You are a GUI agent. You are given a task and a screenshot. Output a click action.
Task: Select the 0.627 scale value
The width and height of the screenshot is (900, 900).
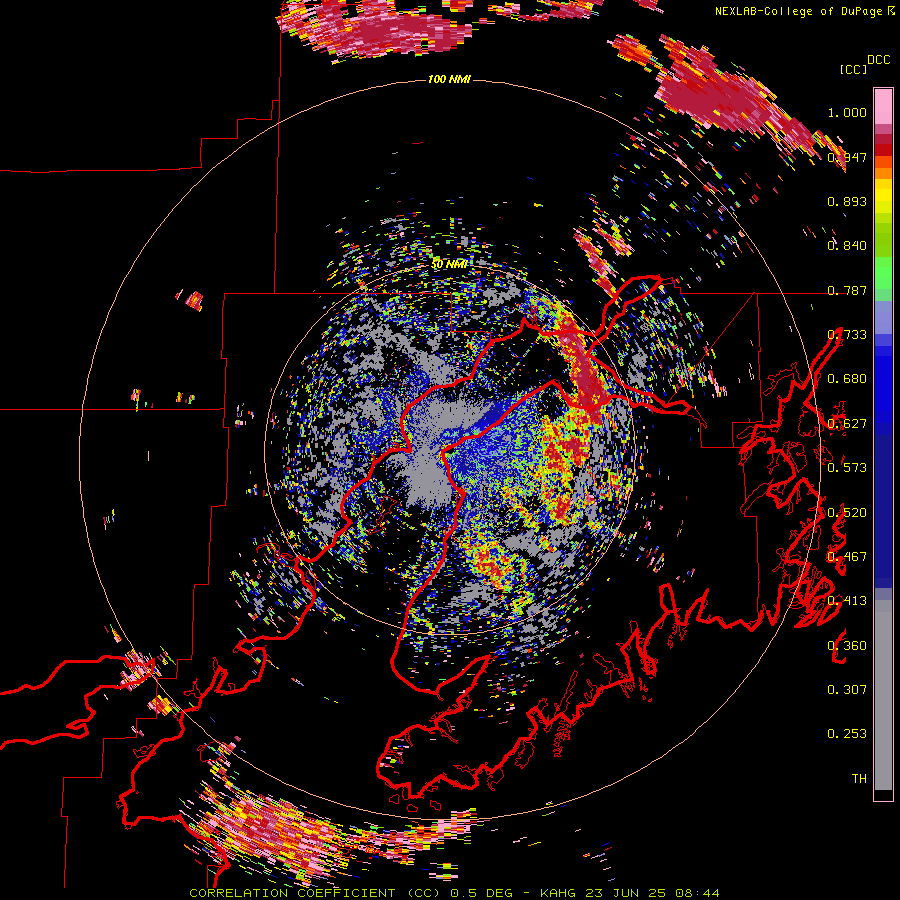(847, 424)
